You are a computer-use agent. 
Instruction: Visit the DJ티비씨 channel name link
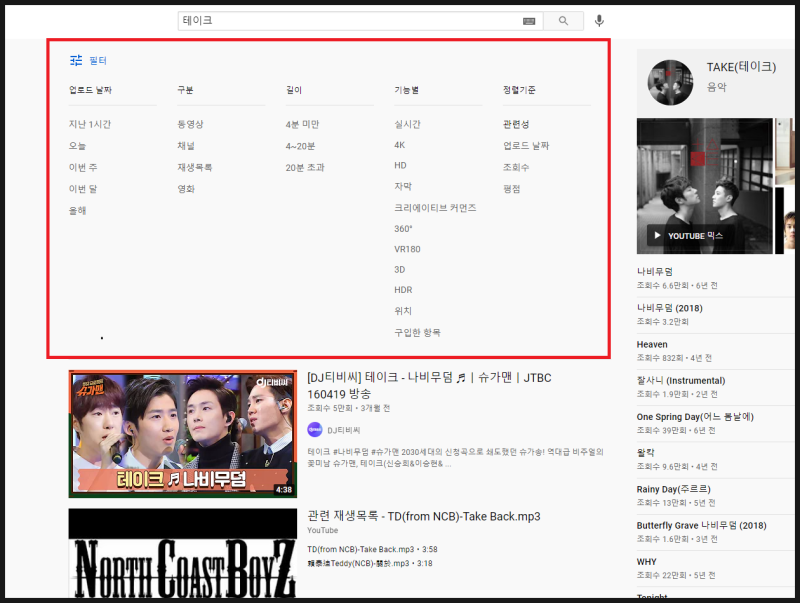coord(344,431)
